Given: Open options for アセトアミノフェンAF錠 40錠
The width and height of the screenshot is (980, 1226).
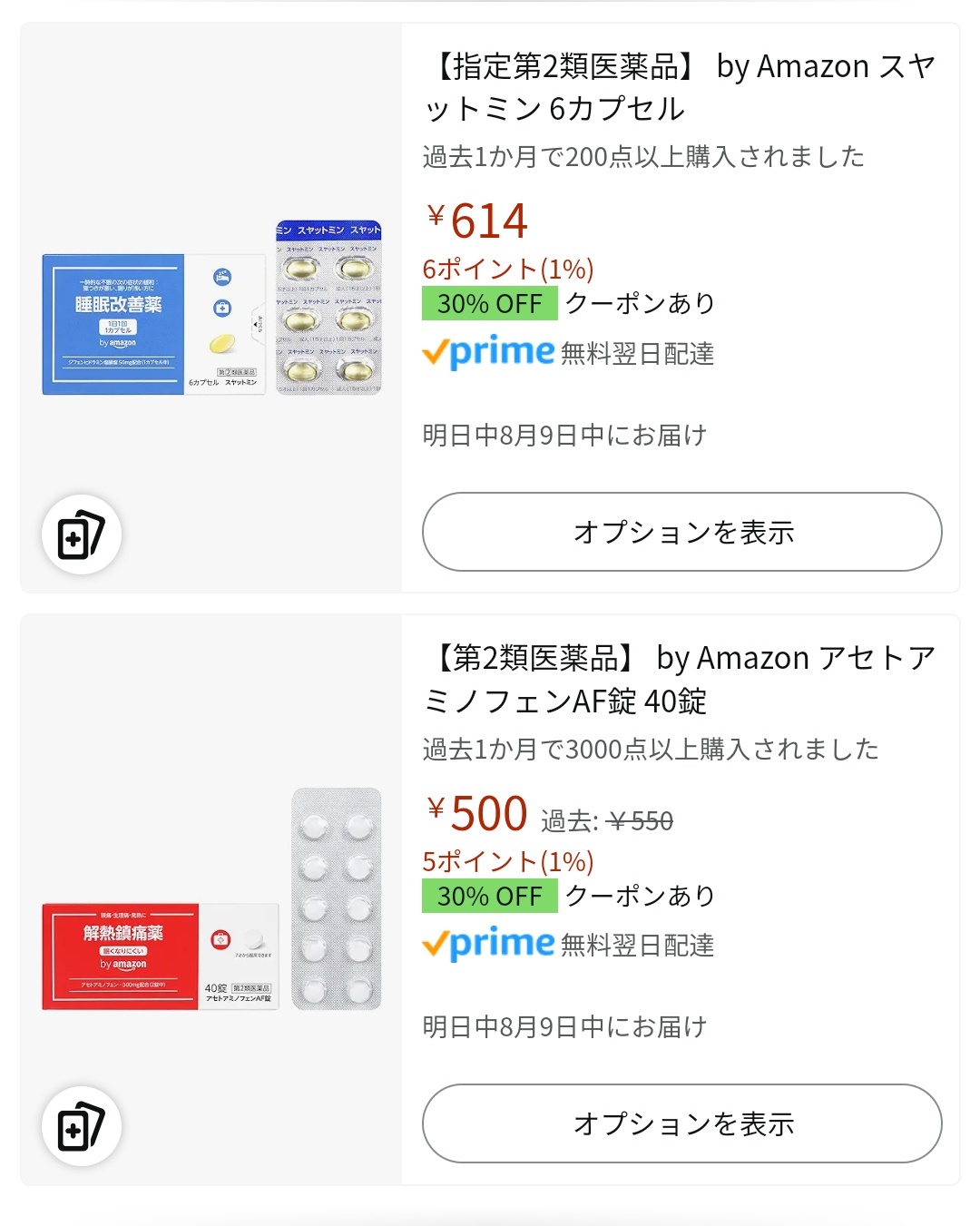Looking at the screenshot, I should 682,1123.
